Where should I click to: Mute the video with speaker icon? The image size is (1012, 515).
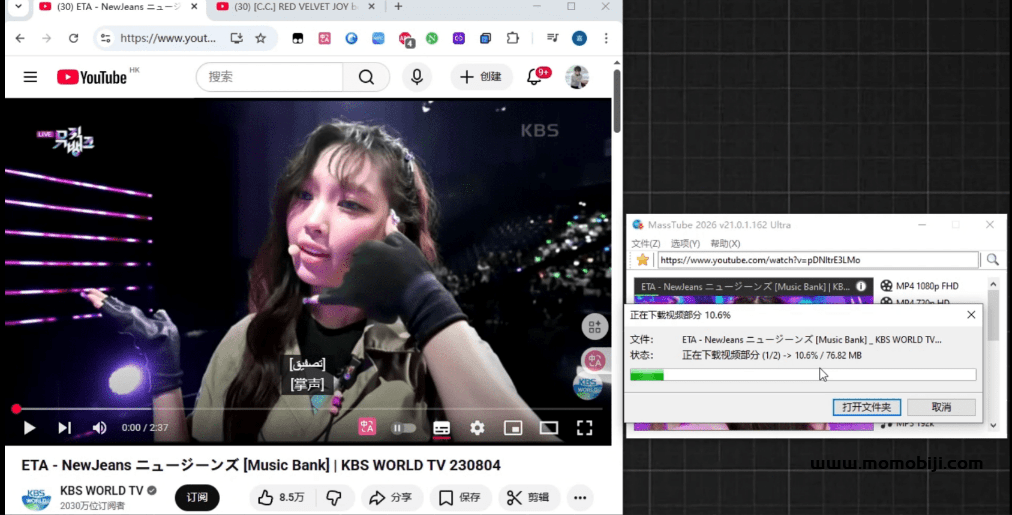point(99,428)
